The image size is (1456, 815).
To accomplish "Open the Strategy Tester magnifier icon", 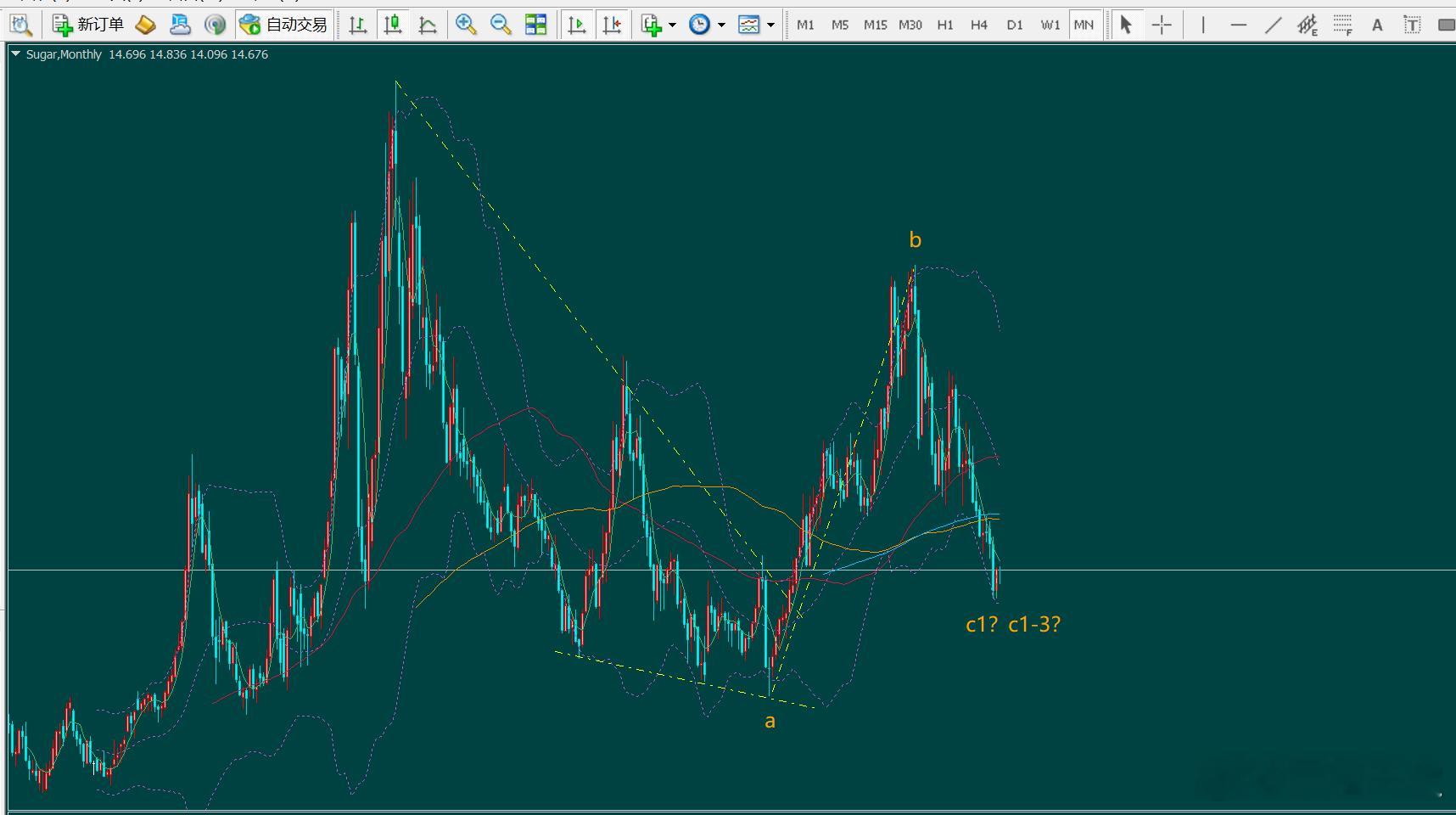I will (x=21, y=25).
